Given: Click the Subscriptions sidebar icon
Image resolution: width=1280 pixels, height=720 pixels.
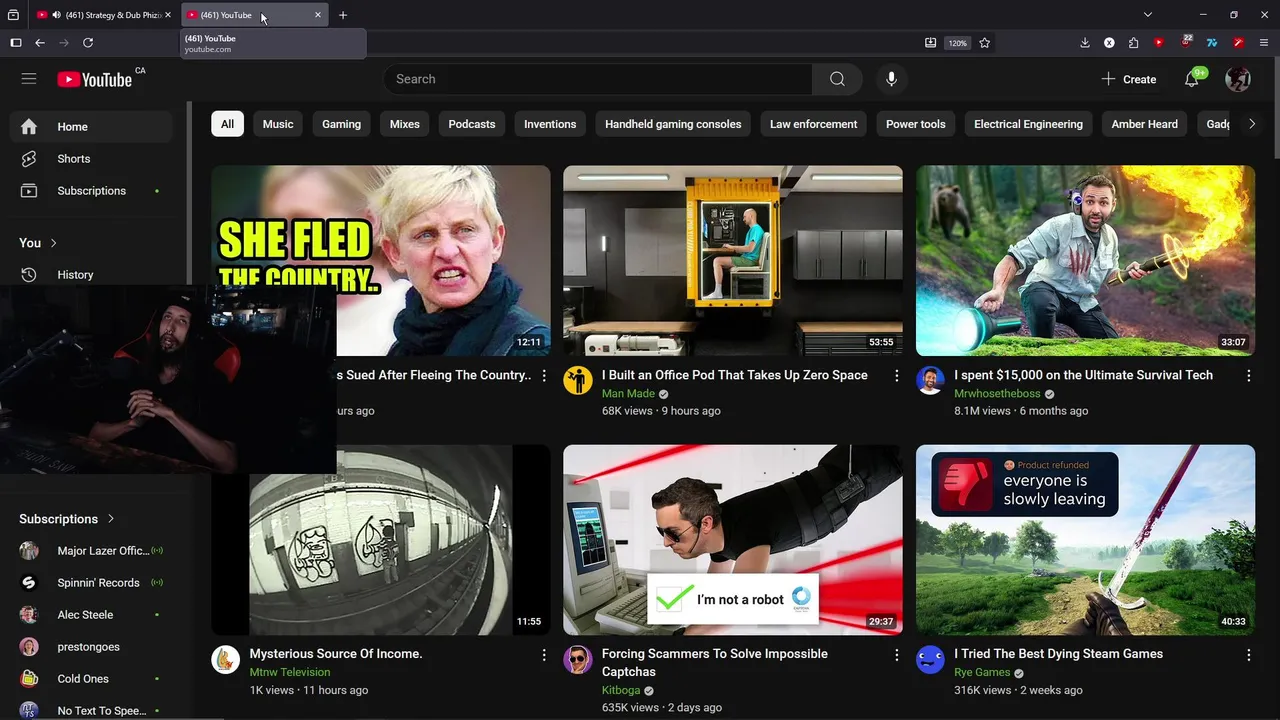Looking at the screenshot, I should tap(29, 191).
